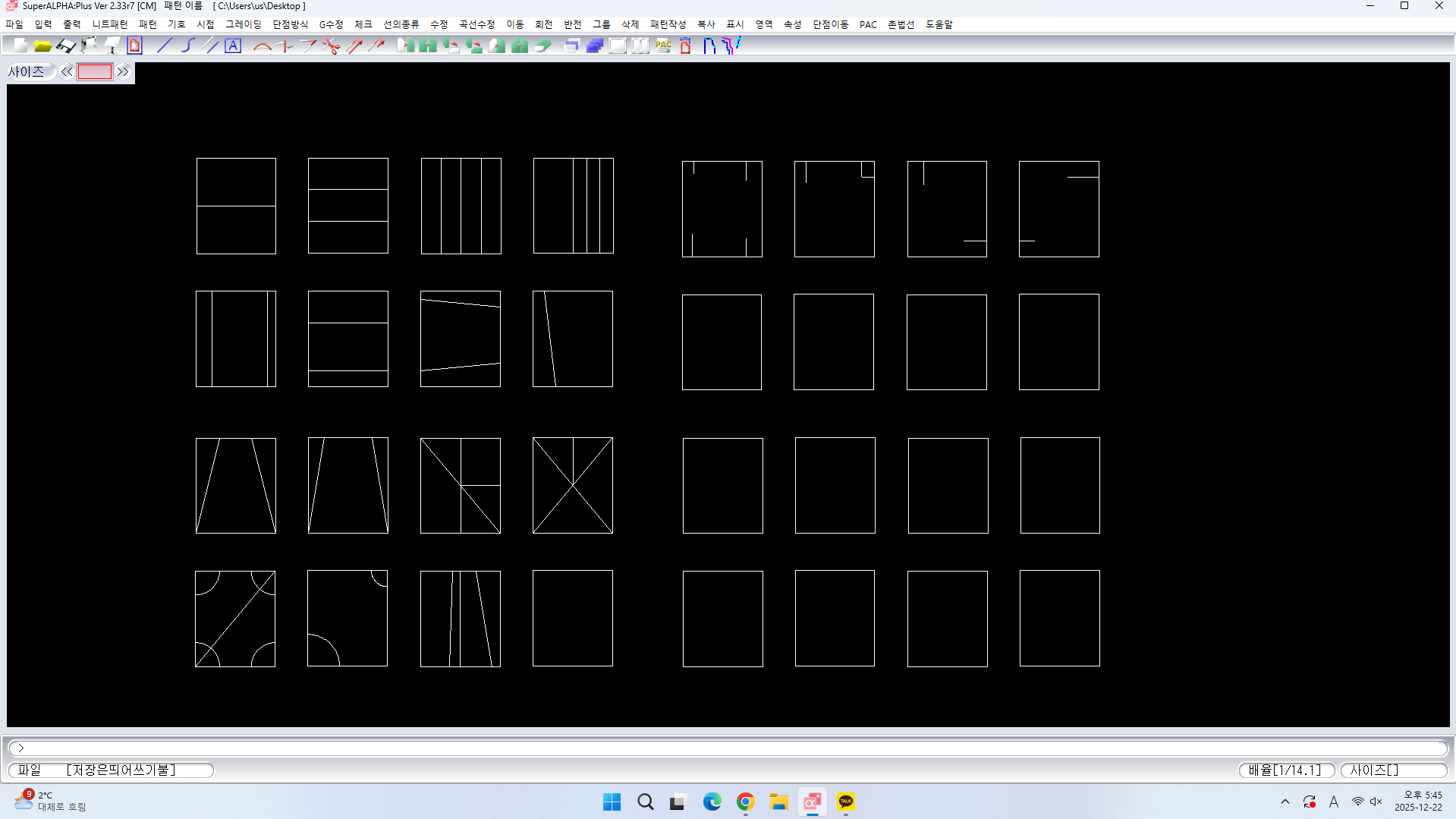Click the command input field at bottom
The height and width of the screenshot is (819, 1456).
point(727,748)
